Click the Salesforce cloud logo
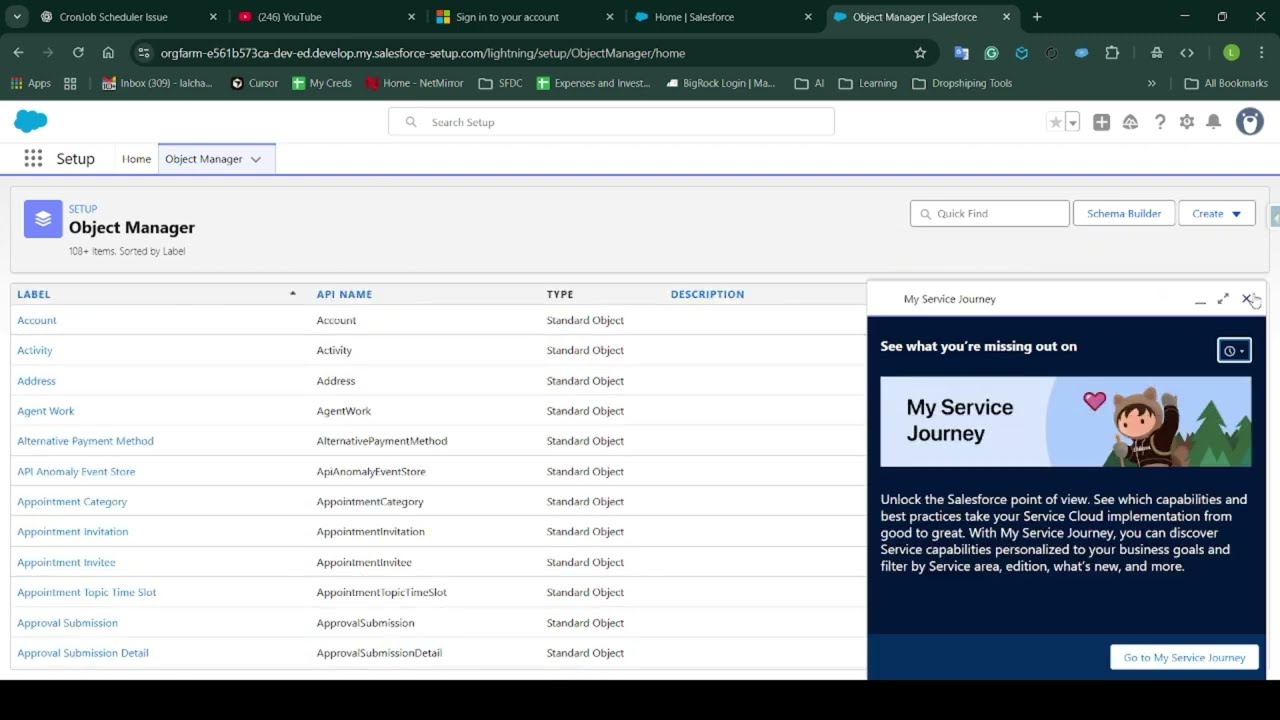1280x720 pixels. tap(31, 121)
